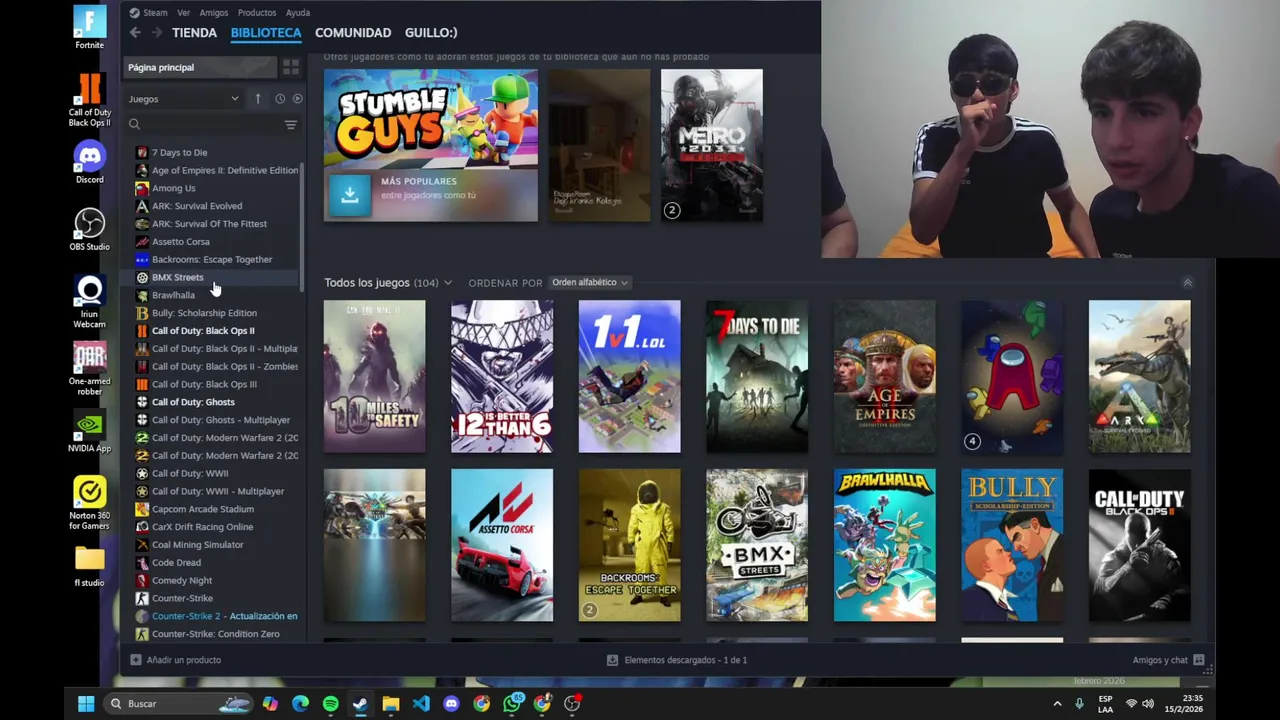Show hidden icons in system tray
The width and height of the screenshot is (1280, 720).
(1057, 704)
